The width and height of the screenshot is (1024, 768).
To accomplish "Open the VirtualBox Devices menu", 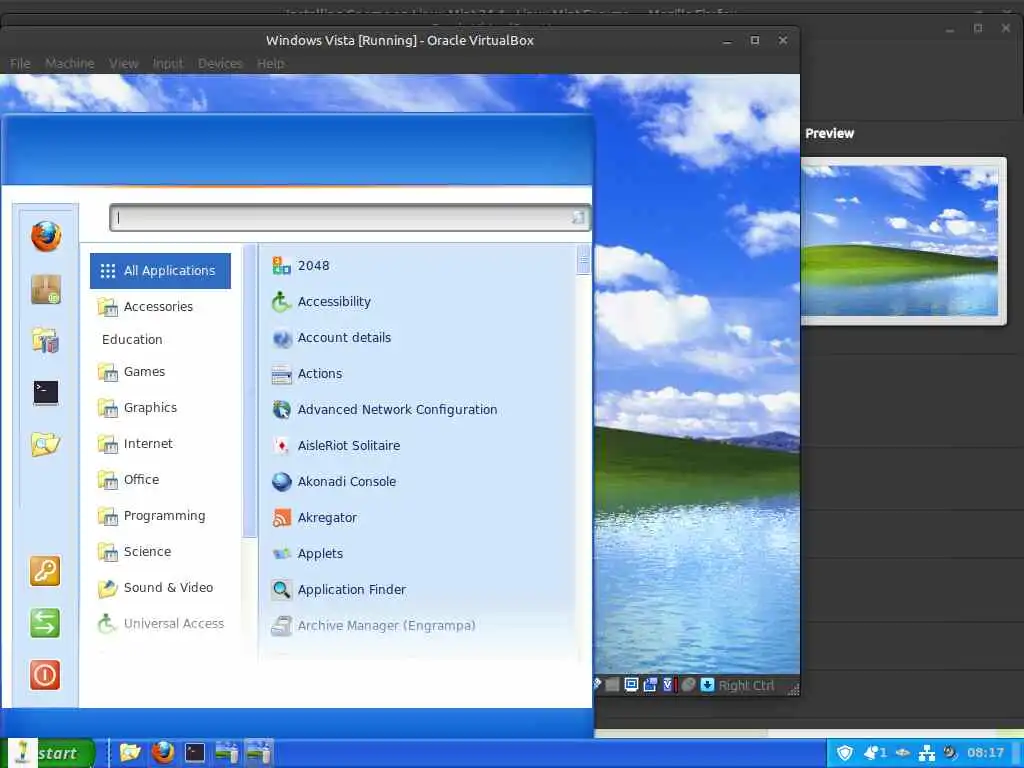I will coord(220,63).
